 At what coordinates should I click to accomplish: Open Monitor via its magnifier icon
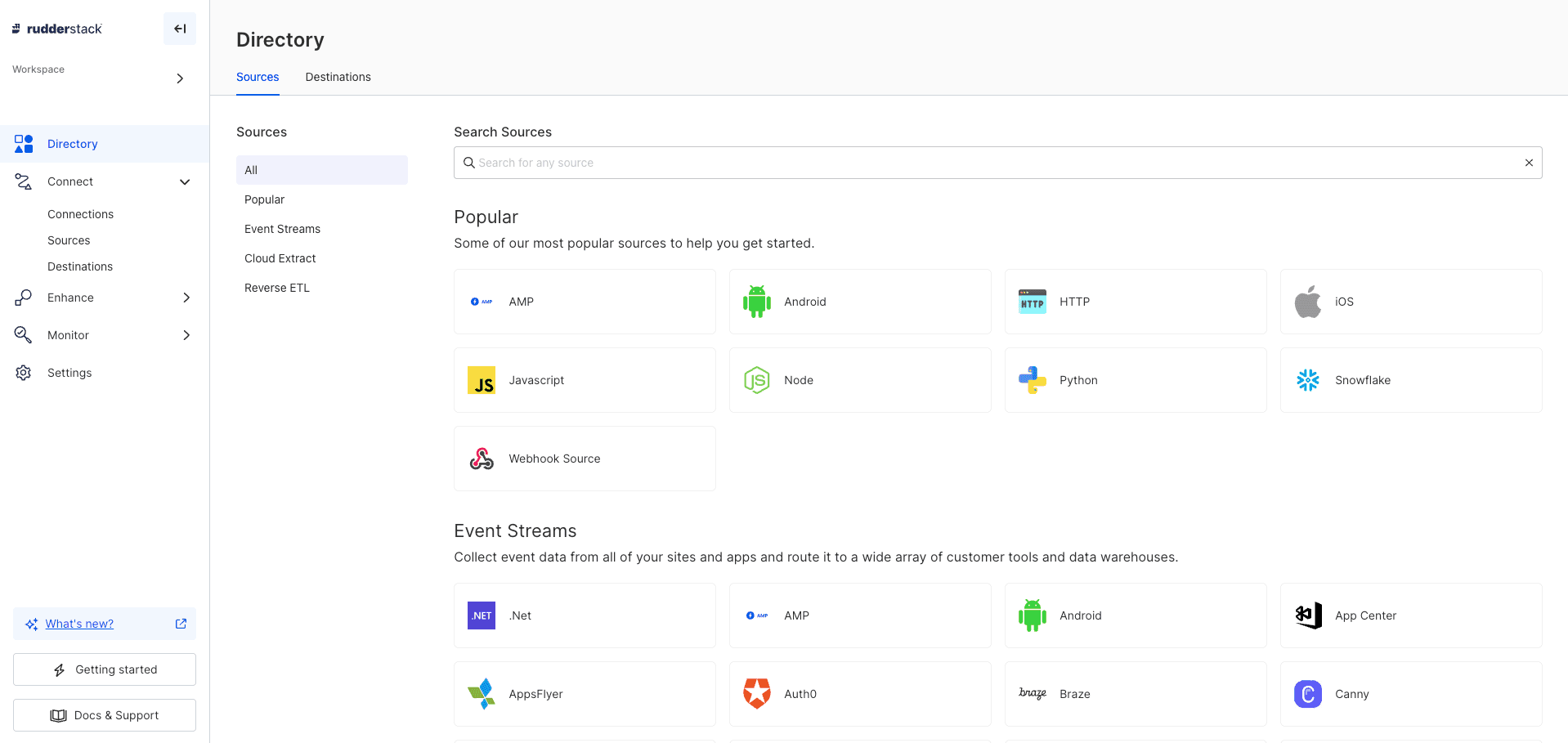23,334
